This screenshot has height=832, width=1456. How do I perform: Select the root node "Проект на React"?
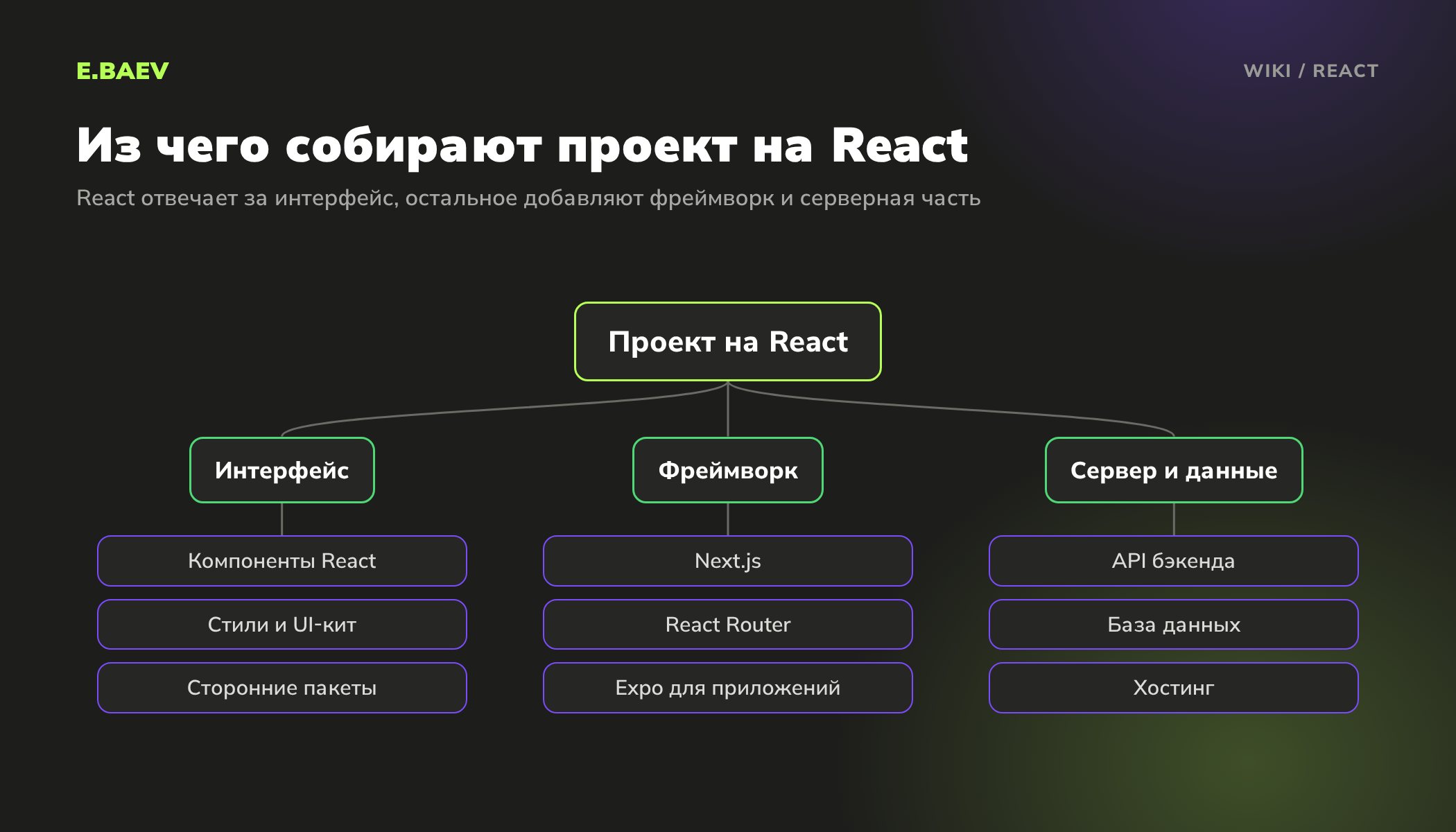pyautogui.click(x=728, y=342)
